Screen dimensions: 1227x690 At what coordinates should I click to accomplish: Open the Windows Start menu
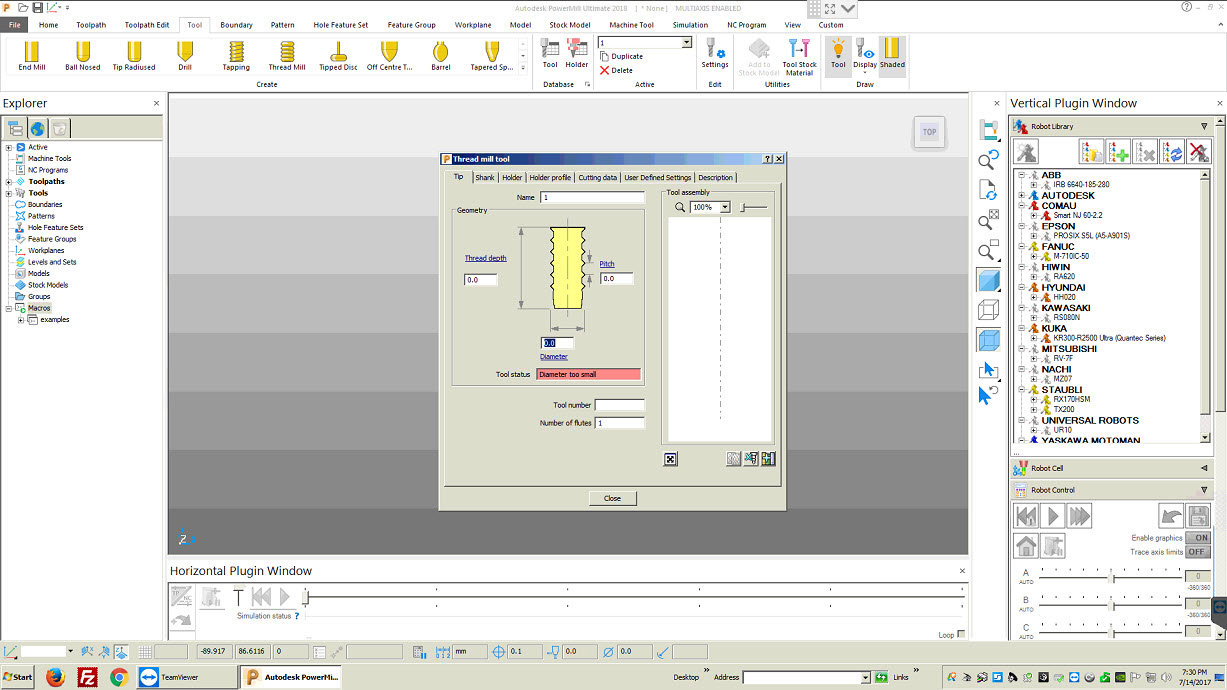coord(17,677)
